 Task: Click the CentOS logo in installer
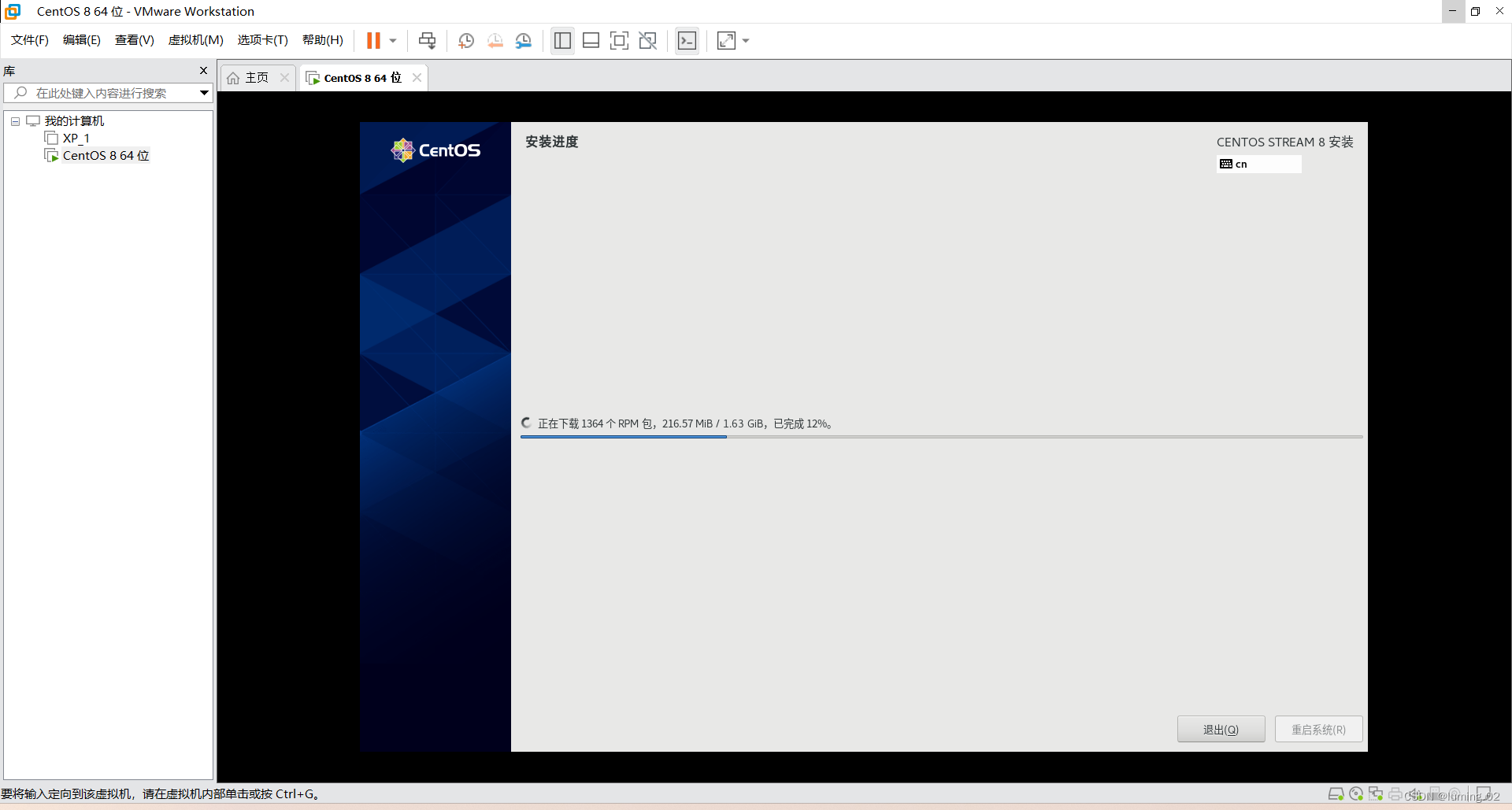tap(435, 150)
